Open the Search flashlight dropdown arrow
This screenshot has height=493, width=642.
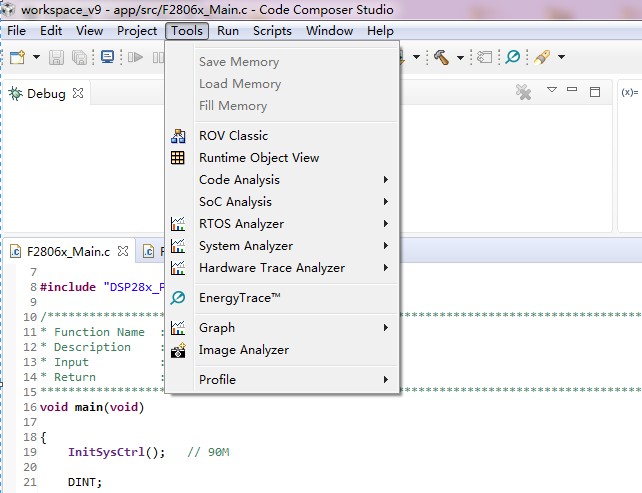(562, 57)
